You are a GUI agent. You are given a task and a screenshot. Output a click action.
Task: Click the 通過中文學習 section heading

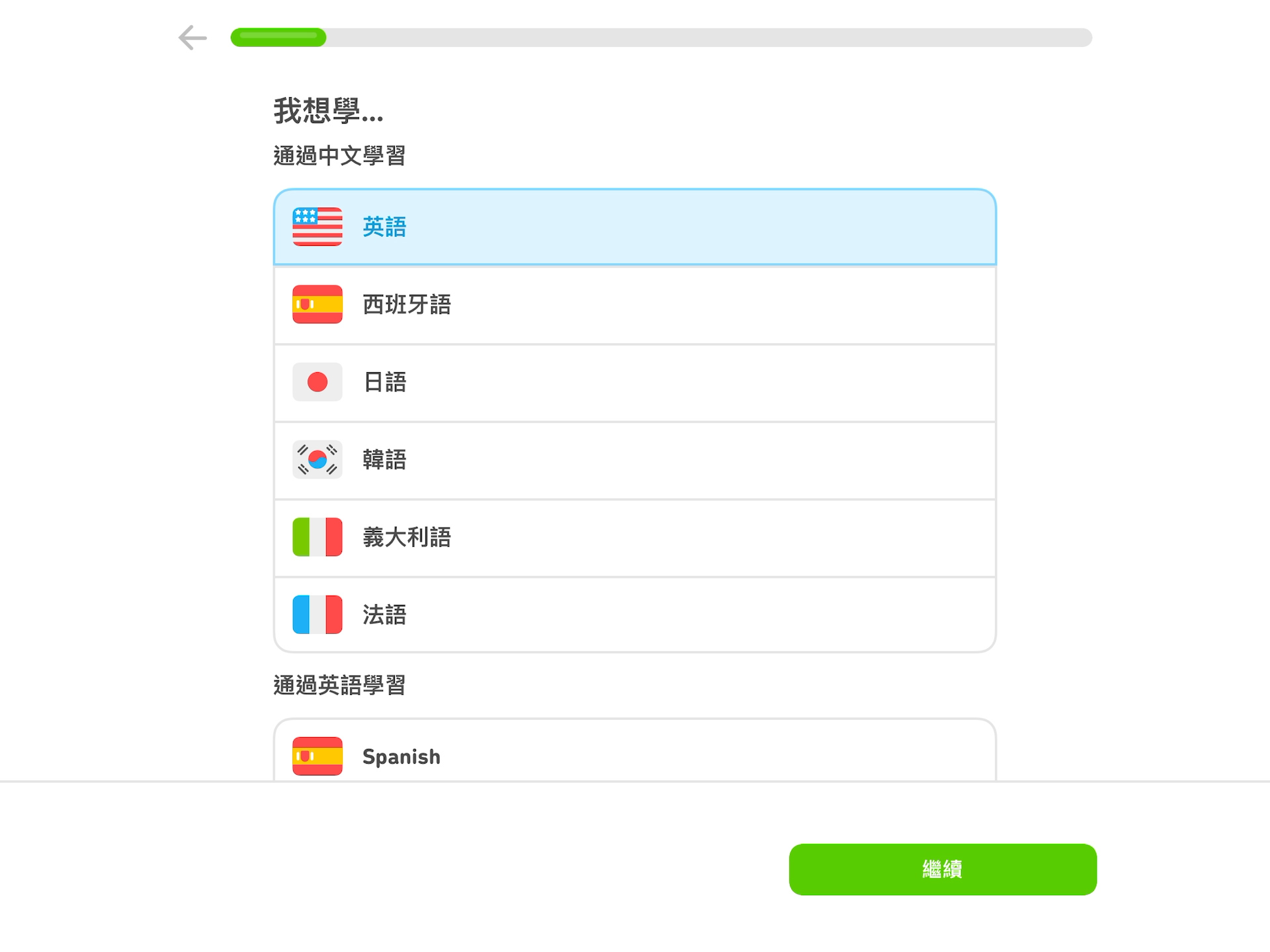coord(339,156)
